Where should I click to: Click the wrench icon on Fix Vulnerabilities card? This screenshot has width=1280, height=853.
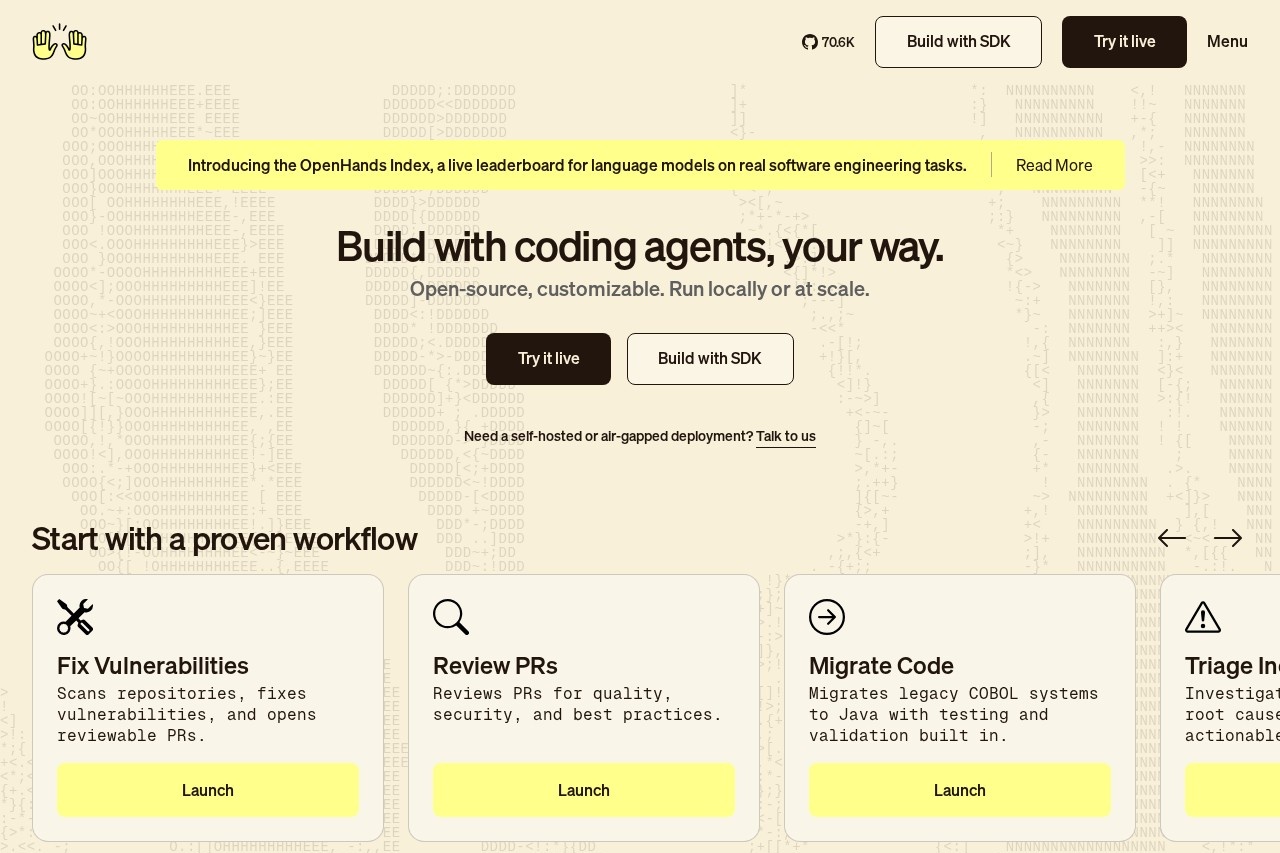(75, 617)
